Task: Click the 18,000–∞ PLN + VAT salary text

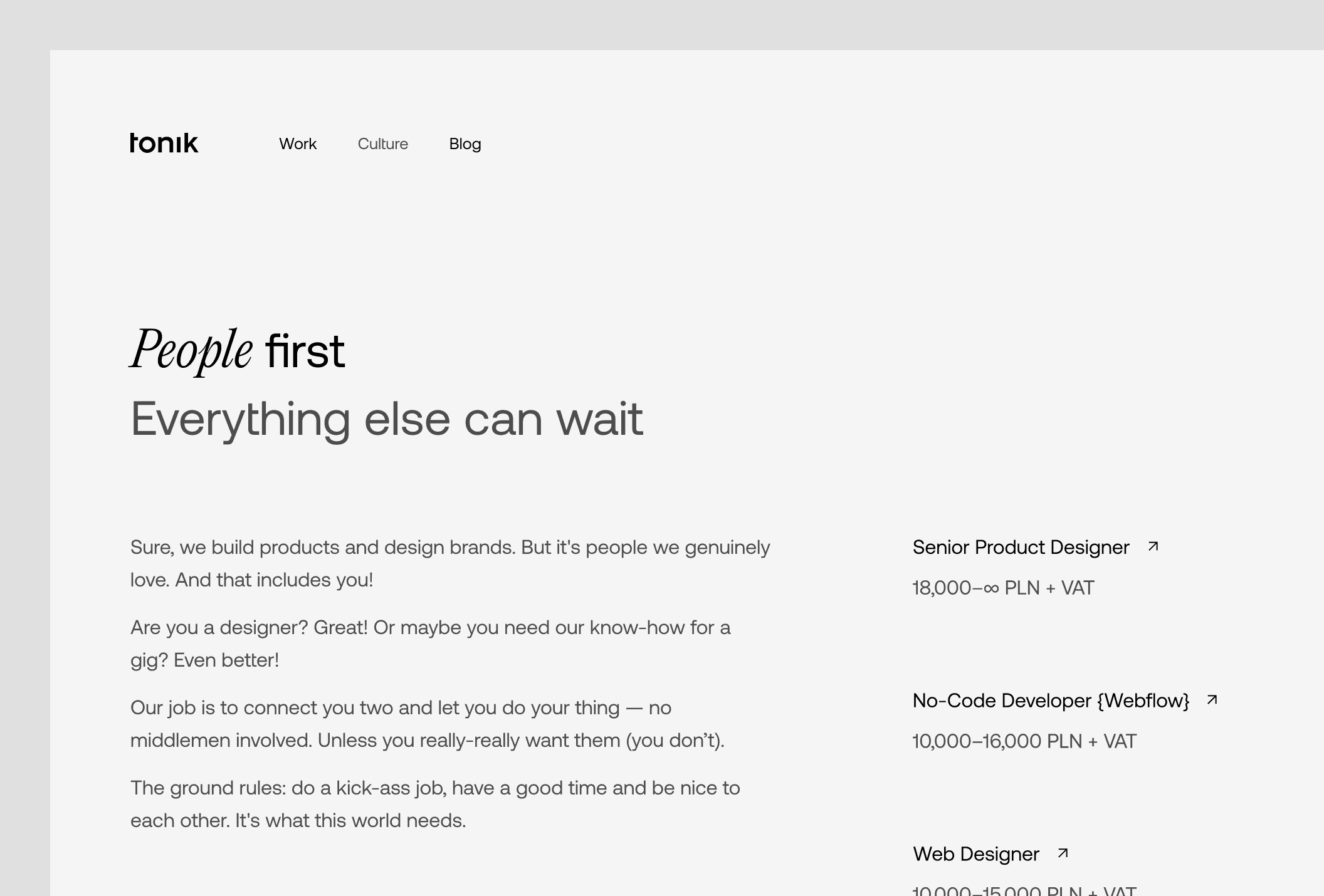Action: pyautogui.click(x=1002, y=588)
